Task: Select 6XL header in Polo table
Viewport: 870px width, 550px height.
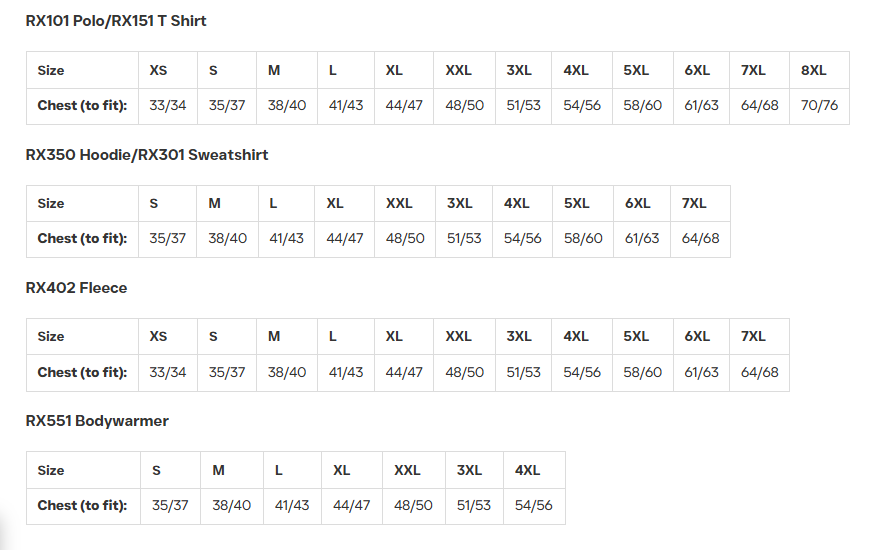Action: click(697, 70)
